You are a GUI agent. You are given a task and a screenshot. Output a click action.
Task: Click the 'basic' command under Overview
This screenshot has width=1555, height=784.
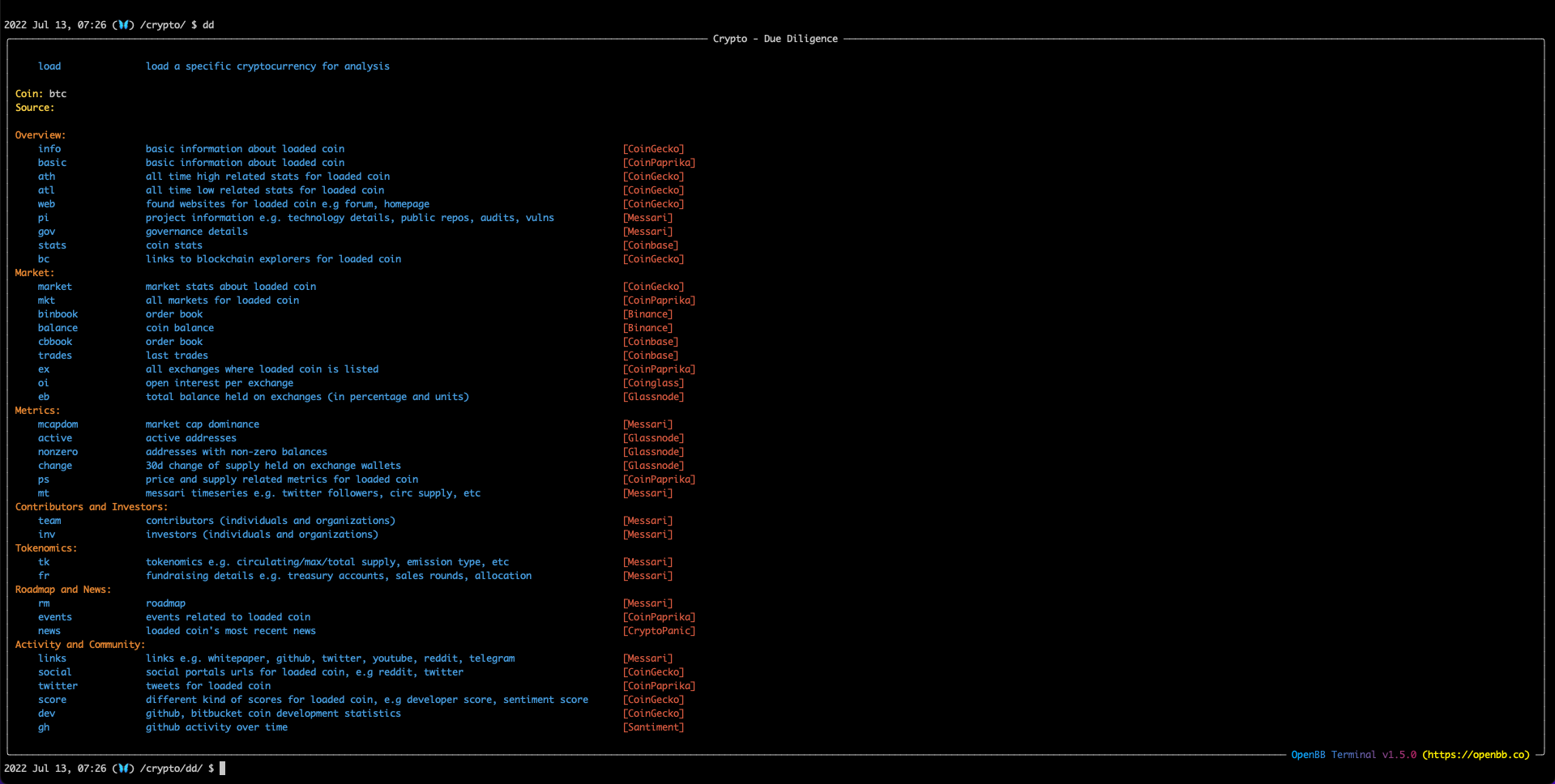[53, 163]
